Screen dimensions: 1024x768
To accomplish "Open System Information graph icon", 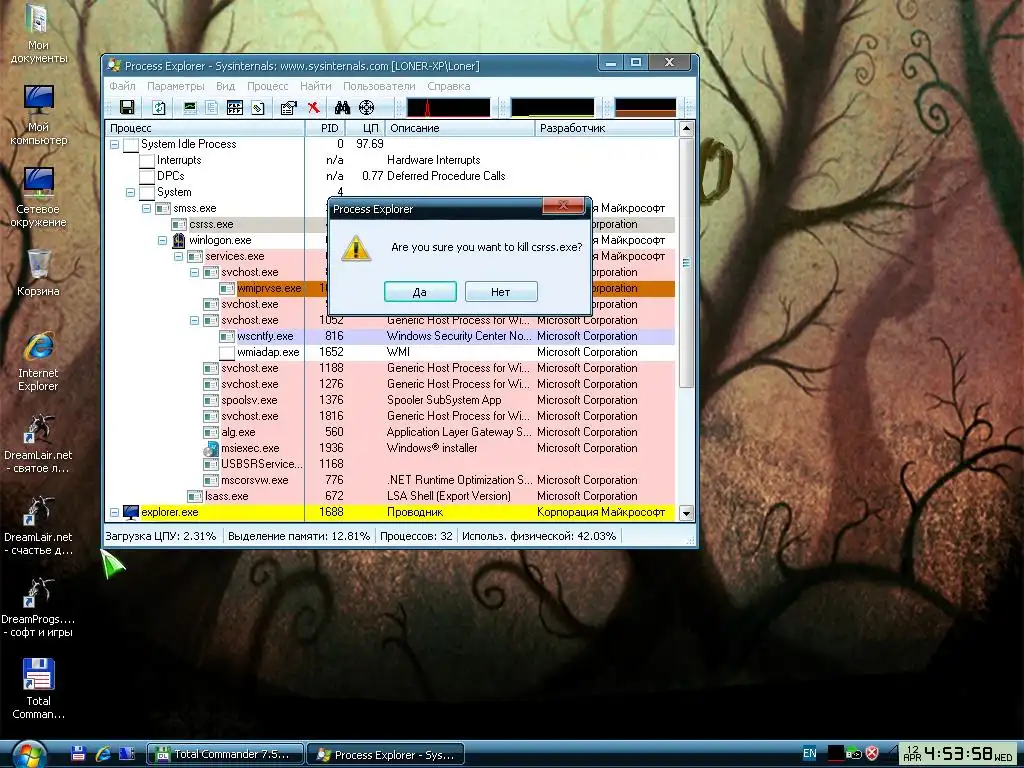I will 190,108.
